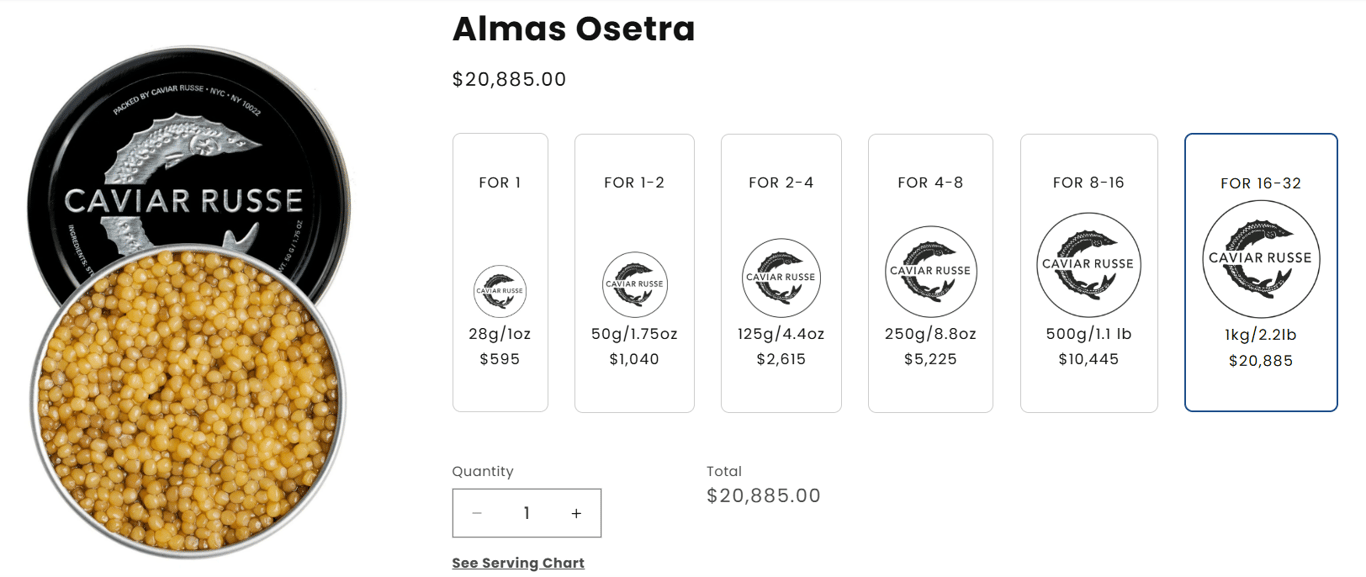Click the Caviar Russe logo in 250g option

tap(930, 271)
